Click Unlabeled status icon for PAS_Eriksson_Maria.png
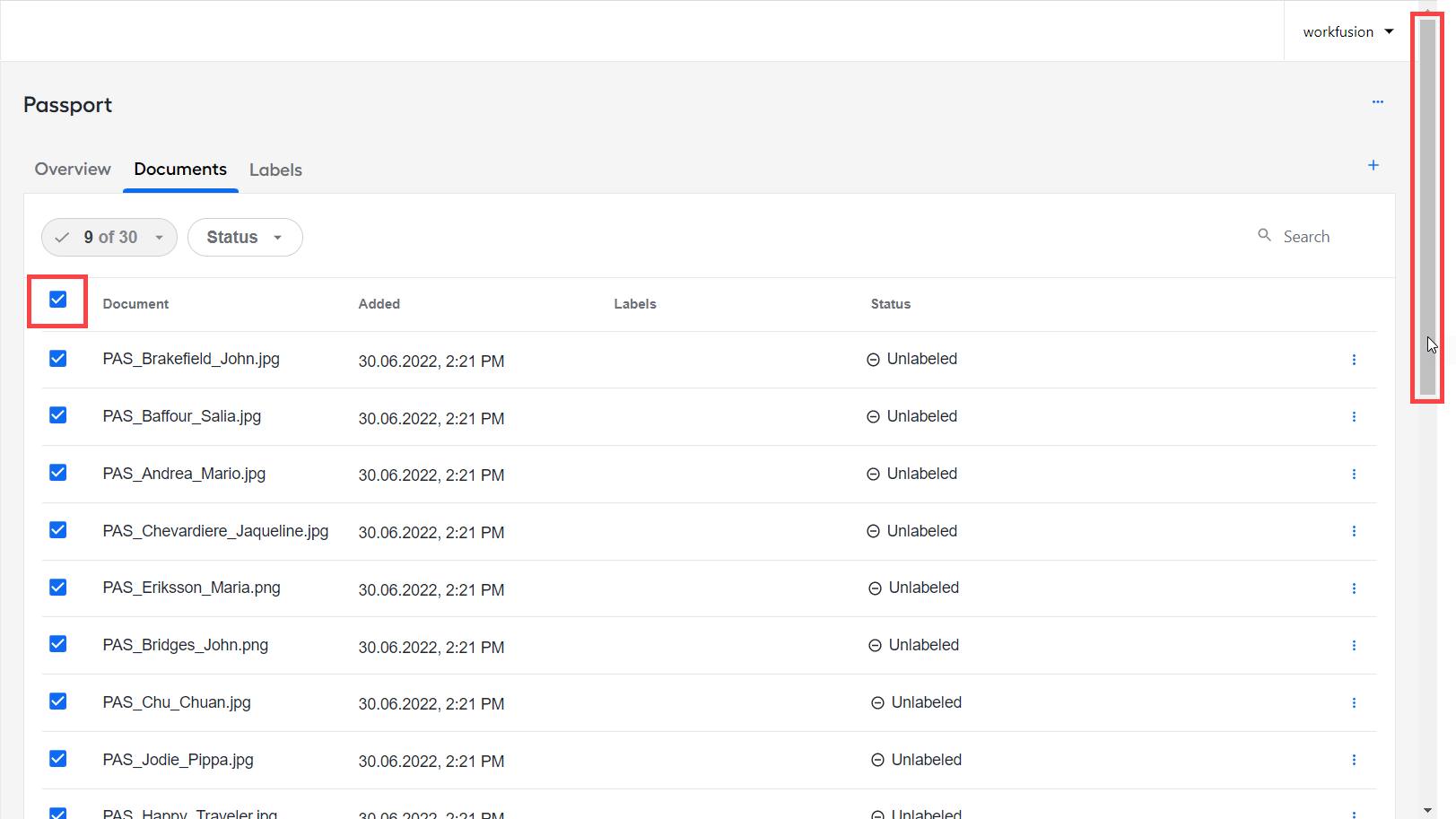 coord(875,588)
